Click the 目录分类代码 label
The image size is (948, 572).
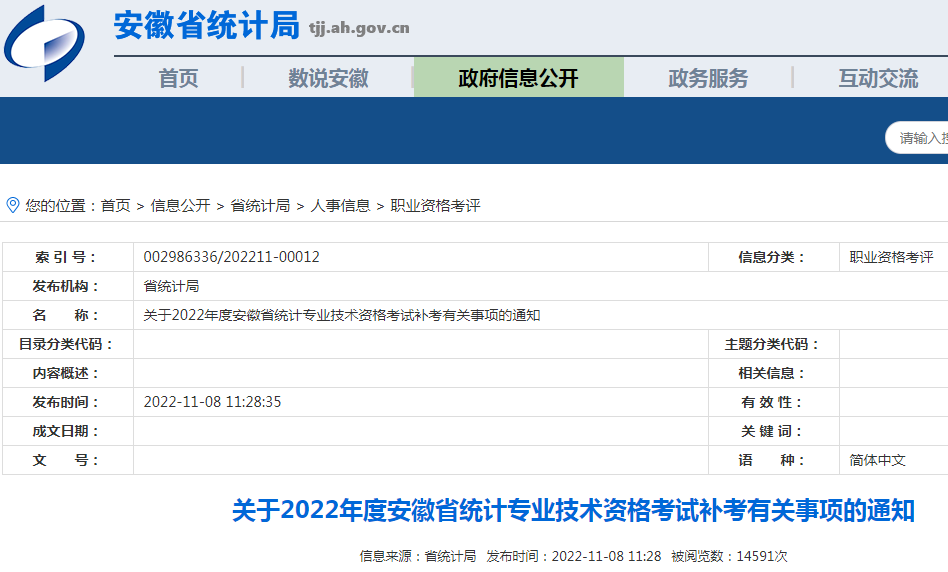[x=66, y=344]
